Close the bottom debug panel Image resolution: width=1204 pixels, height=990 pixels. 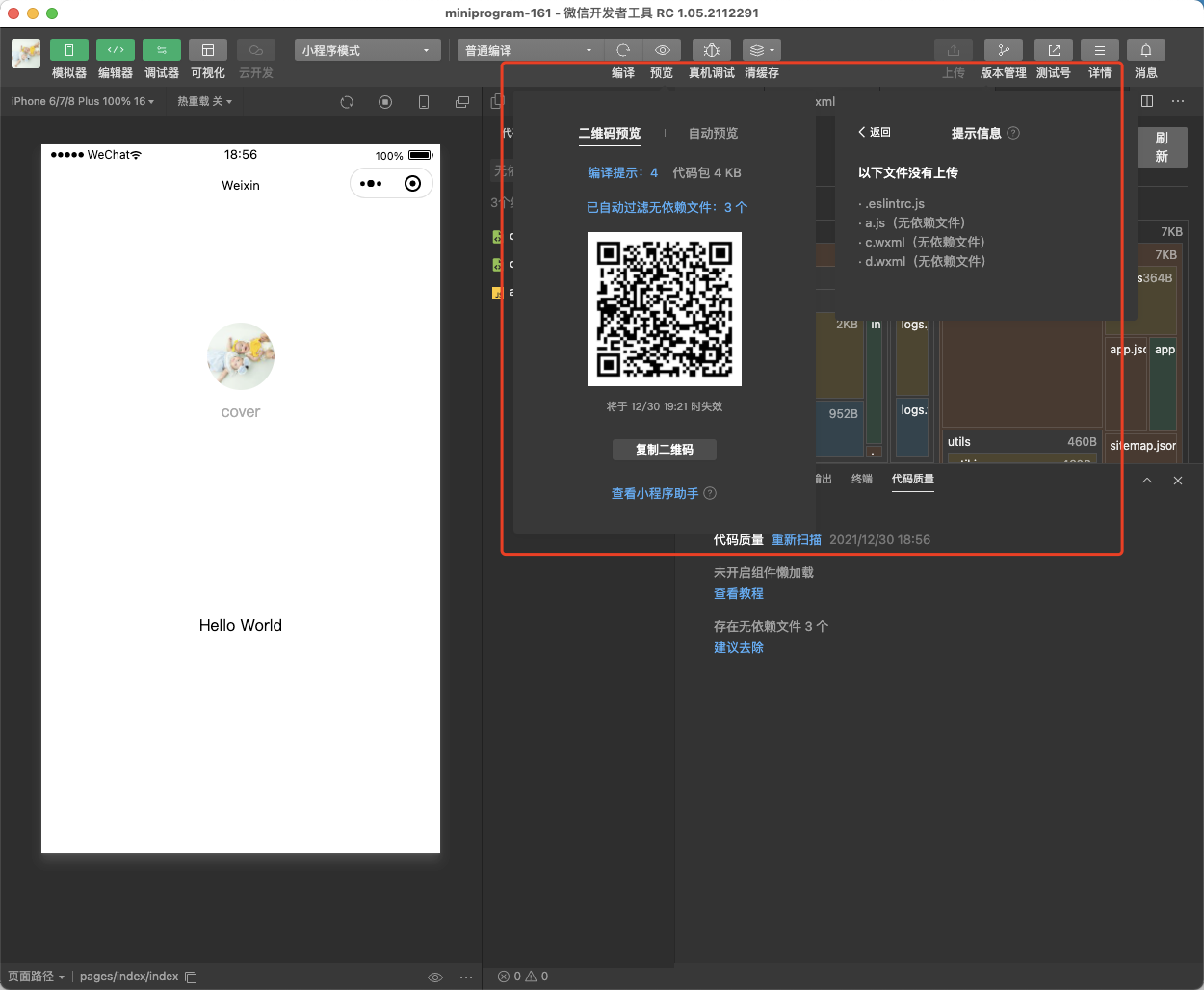pos(1178,481)
